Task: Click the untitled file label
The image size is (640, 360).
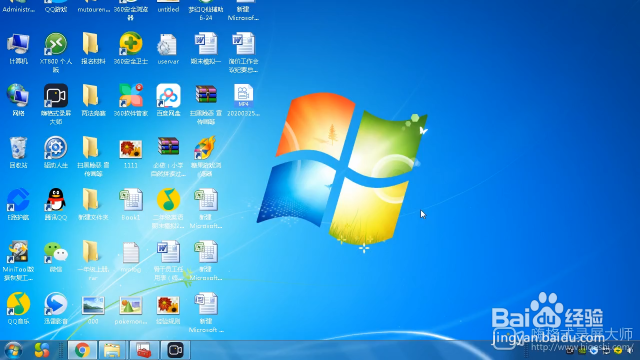Action: tap(168, 9)
